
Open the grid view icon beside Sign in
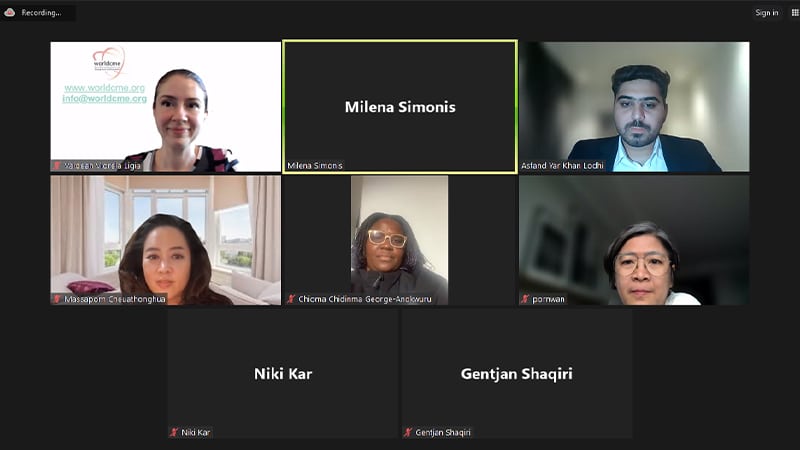795,12
